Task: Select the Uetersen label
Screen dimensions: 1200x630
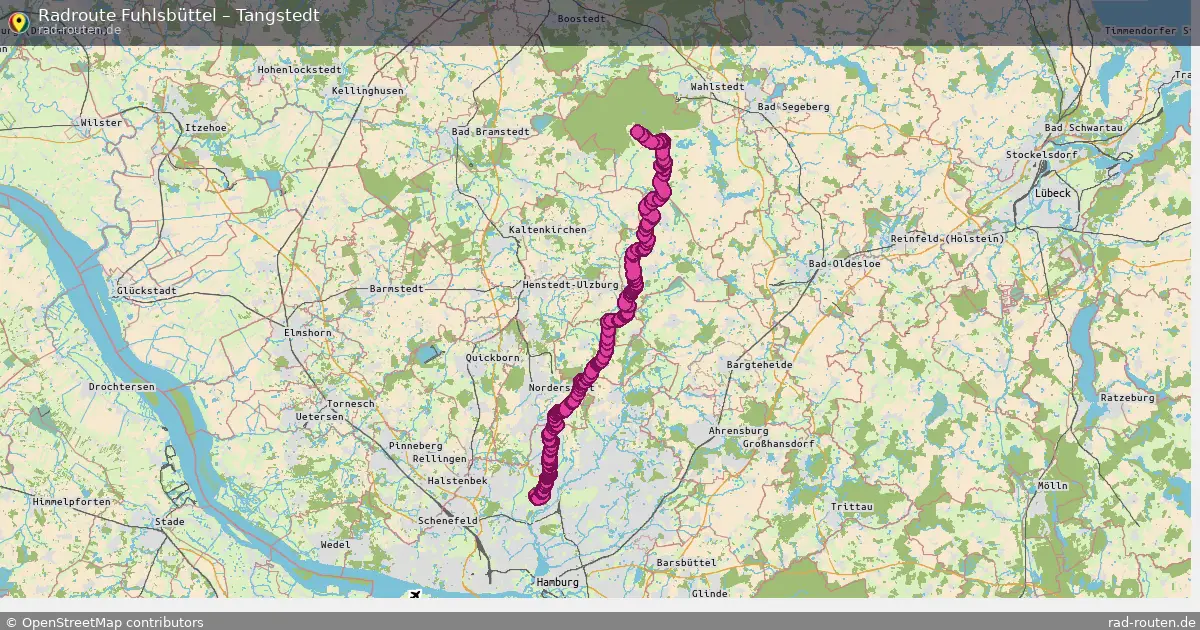Action: pos(320,416)
